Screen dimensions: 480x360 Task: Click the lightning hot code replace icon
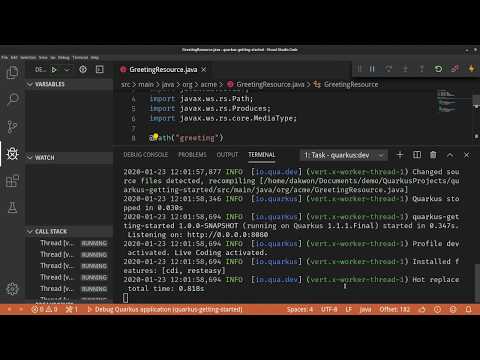471,69
